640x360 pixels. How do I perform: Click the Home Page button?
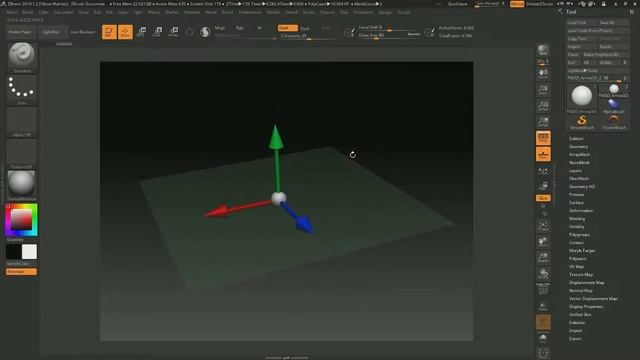pos(20,32)
